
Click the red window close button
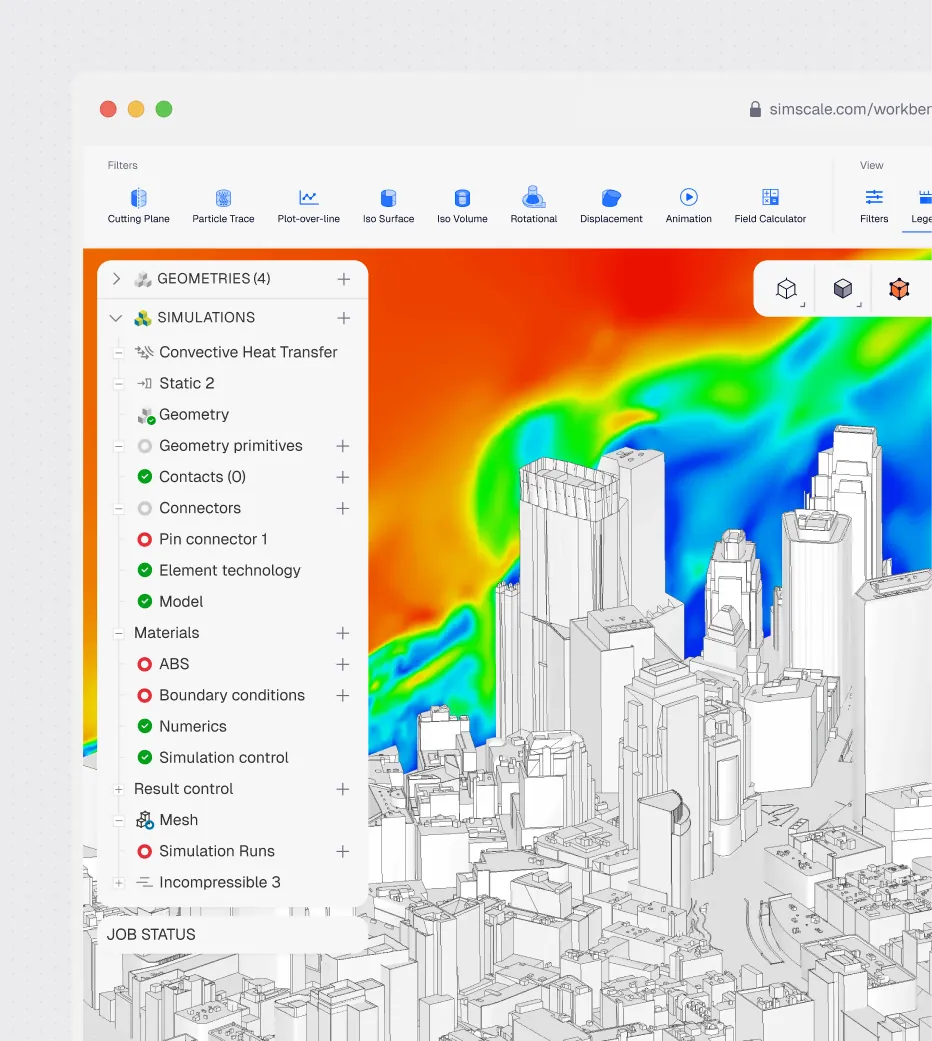pos(108,109)
